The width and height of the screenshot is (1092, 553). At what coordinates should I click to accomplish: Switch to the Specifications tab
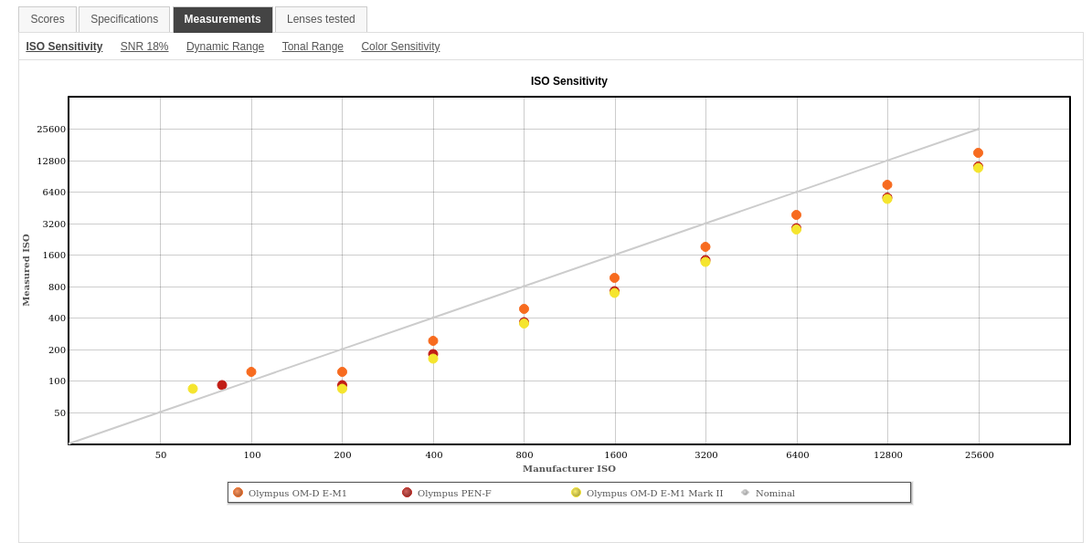coord(124,20)
